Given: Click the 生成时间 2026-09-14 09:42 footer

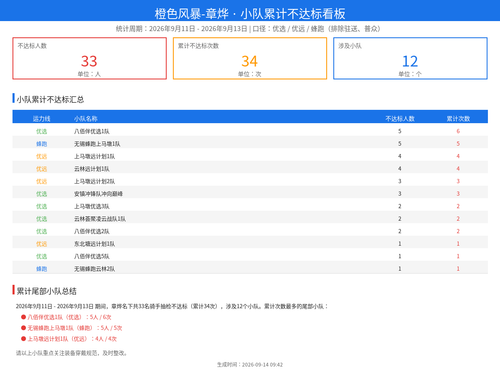Looking at the screenshot, I should coord(250,365).
